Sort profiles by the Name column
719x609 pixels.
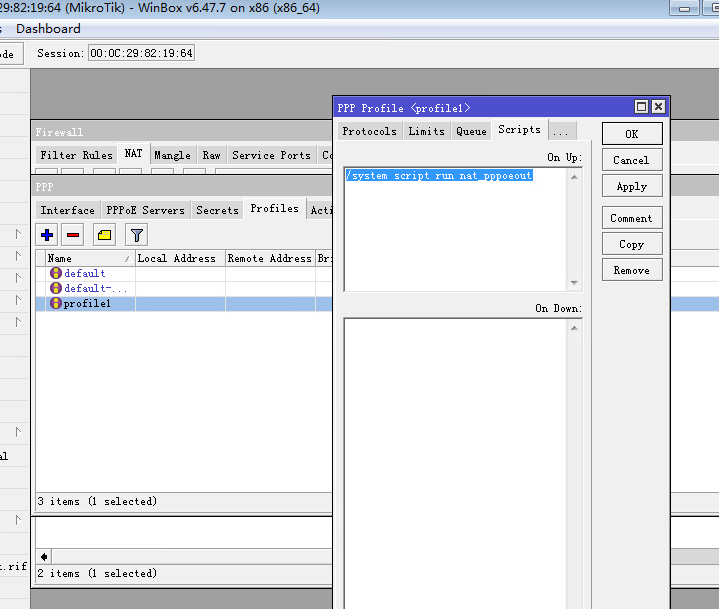coord(89,259)
